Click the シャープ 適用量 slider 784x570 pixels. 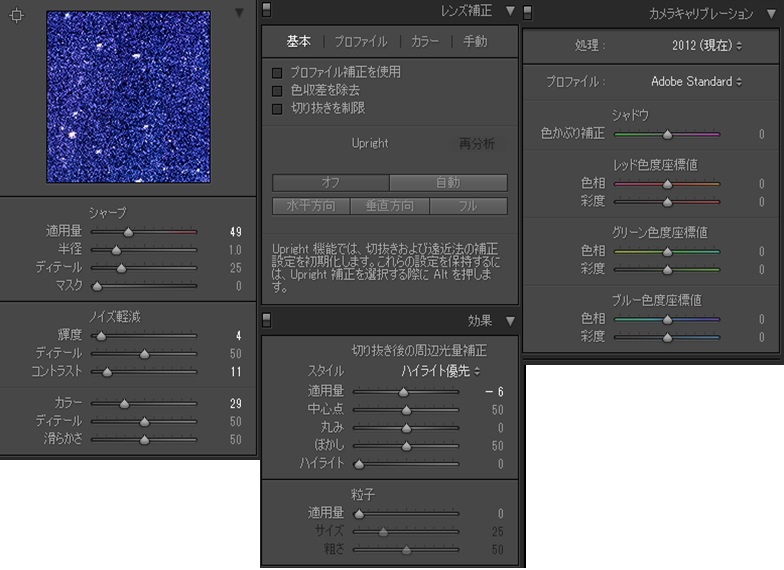click(x=144, y=232)
